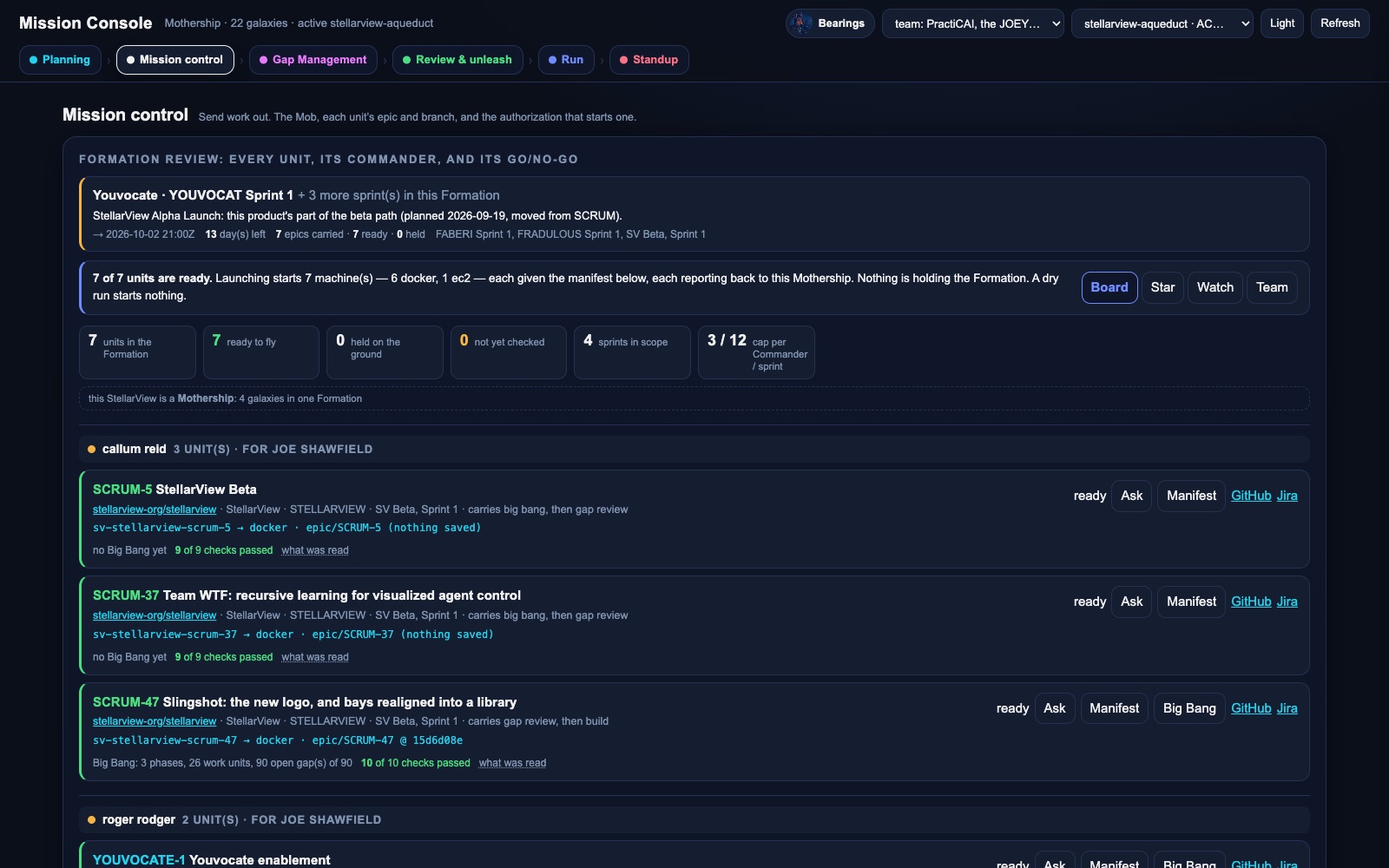Click Ask on the SCRUM-37 unit
This screenshot has height=868, width=1389.
(1131, 602)
